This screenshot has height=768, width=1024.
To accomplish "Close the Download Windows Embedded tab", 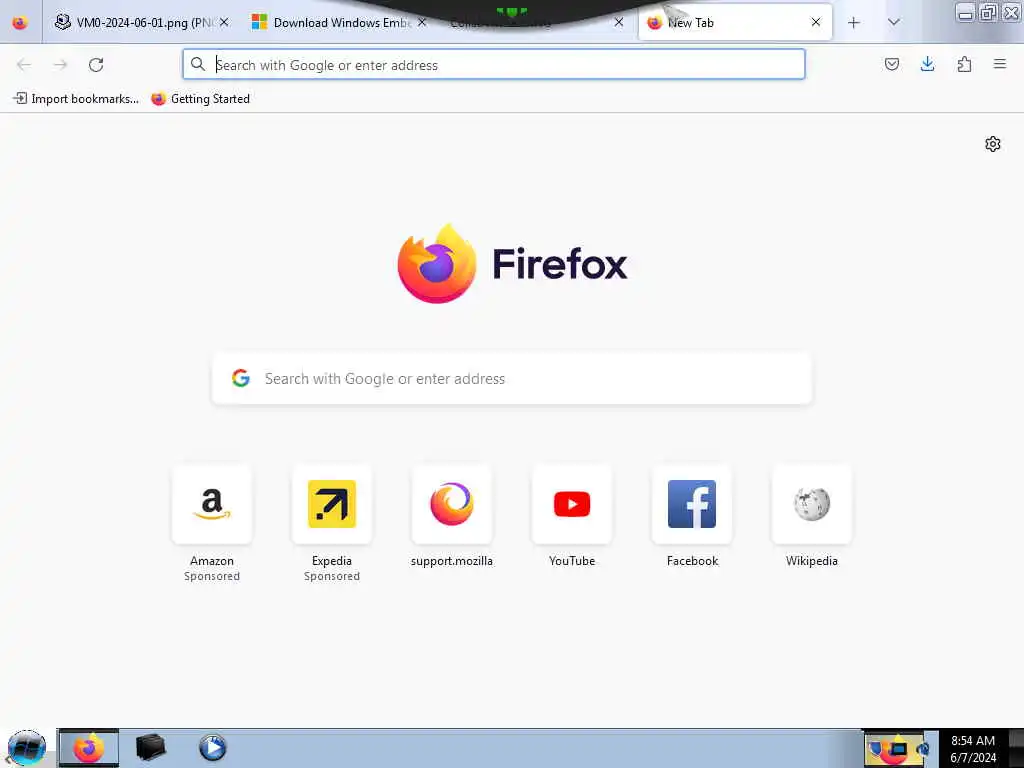I will (422, 22).
